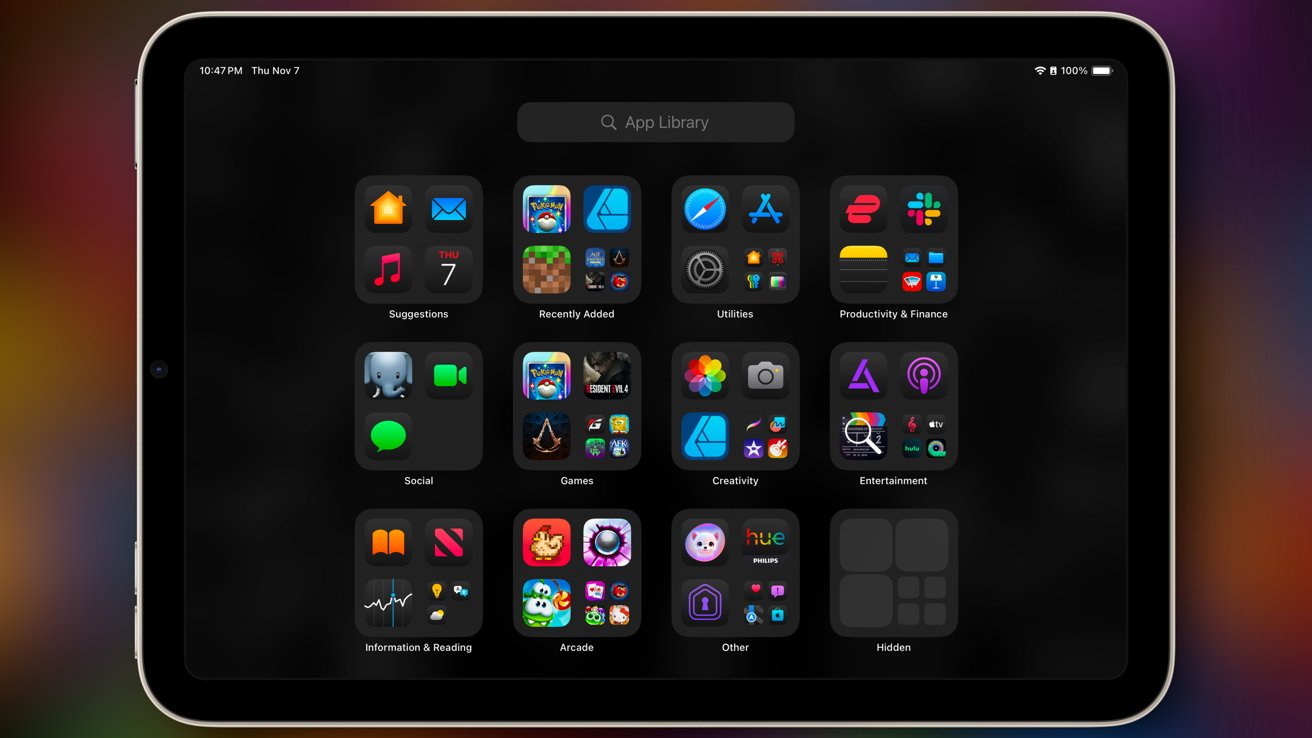Open the white cat app in Other
The height and width of the screenshot is (738, 1312).
[x=705, y=543]
